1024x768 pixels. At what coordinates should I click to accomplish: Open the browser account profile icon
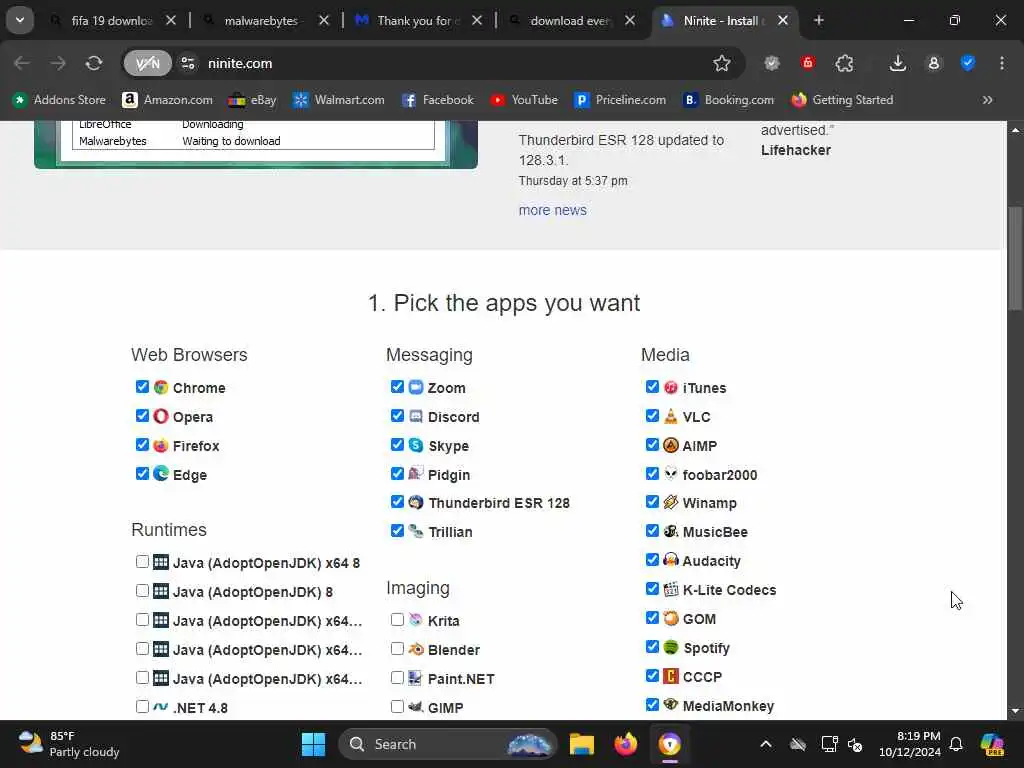[x=934, y=63]
